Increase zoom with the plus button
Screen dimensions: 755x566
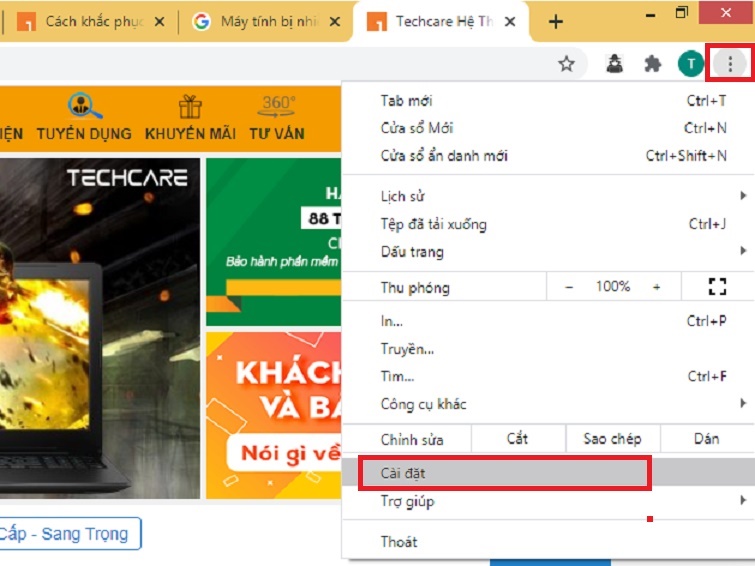(657, 288)
